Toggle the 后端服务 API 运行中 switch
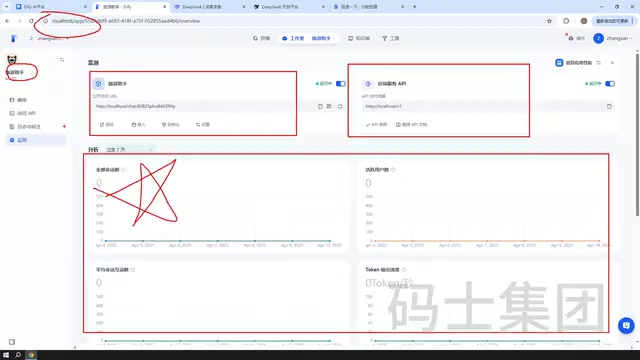The width and height of the screenshot is (640, 360). (610, 84)
